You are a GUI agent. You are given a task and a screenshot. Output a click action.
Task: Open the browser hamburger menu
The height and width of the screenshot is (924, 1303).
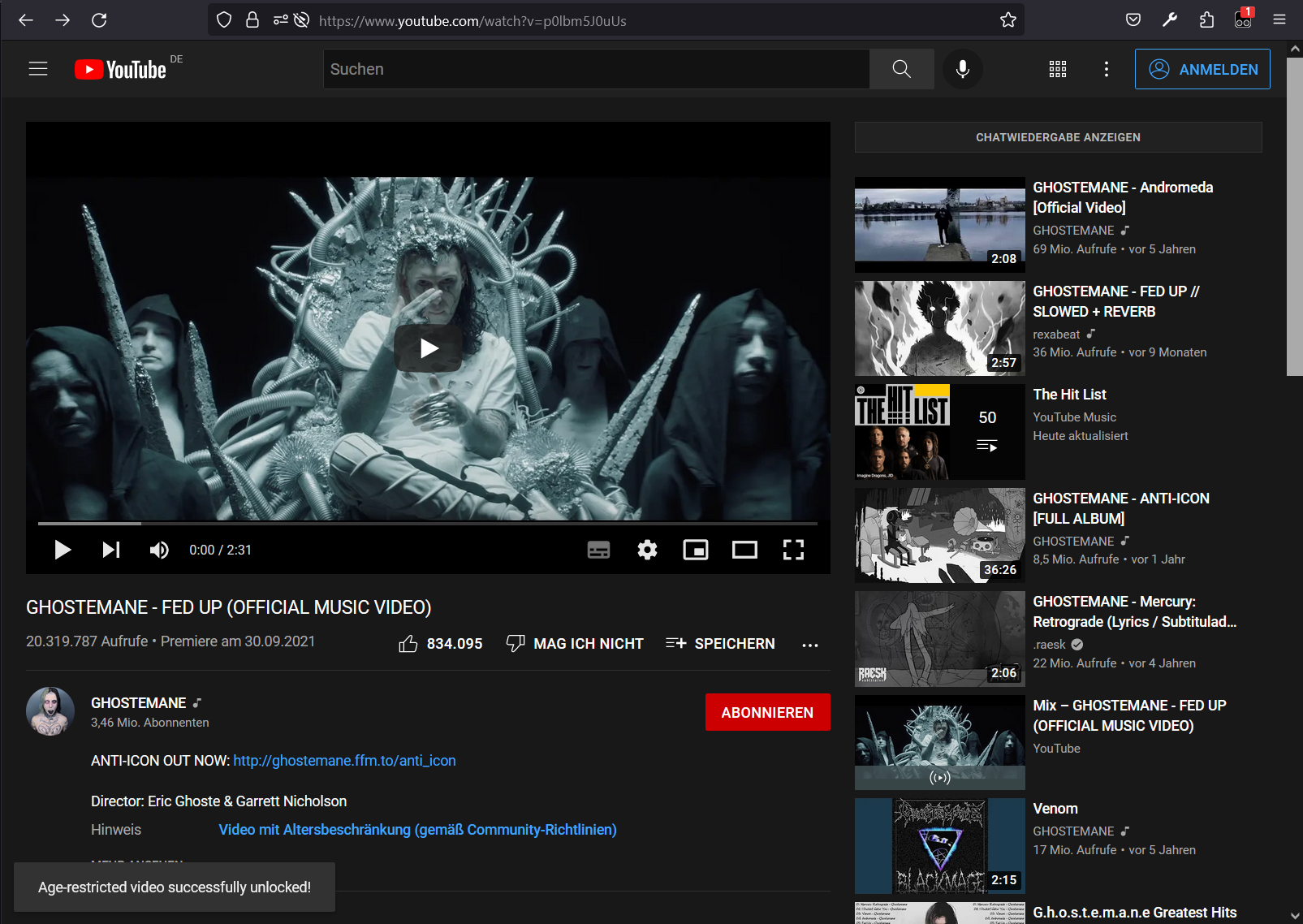click(x=1279, y=19)
